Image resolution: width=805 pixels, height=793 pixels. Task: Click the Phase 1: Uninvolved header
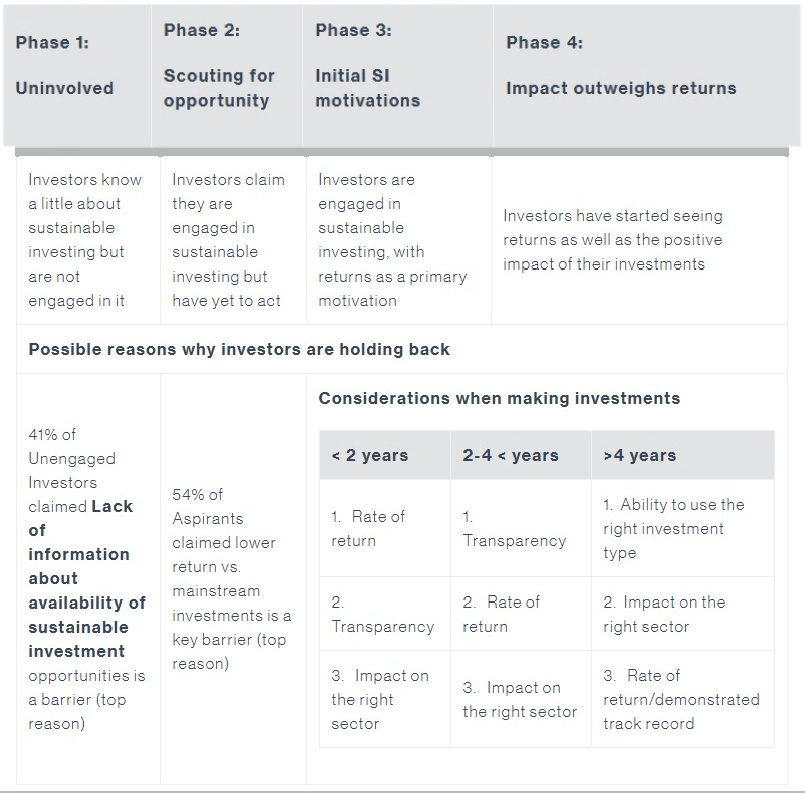pyautogui.click(x=65, y=65)
